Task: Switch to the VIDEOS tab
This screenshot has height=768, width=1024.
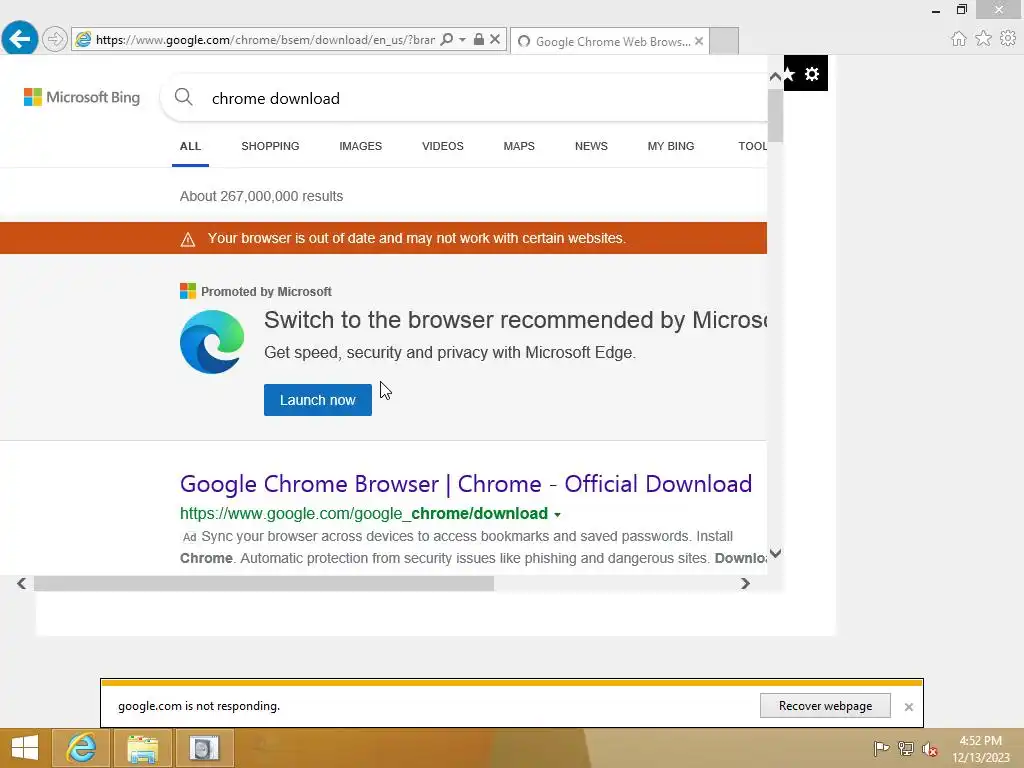Action: click(443, 146)
